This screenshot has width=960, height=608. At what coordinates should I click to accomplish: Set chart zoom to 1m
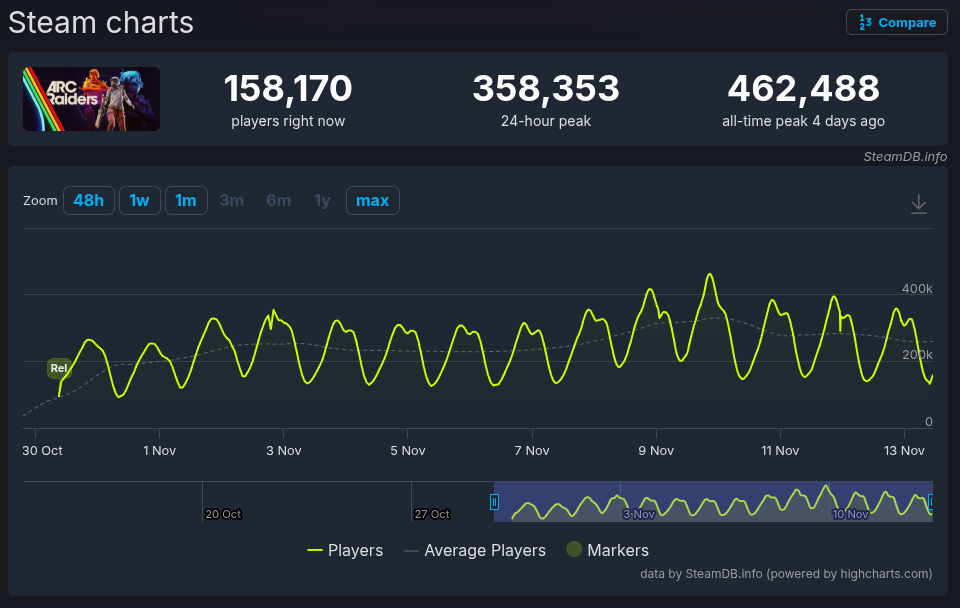(x=186, y=200)
